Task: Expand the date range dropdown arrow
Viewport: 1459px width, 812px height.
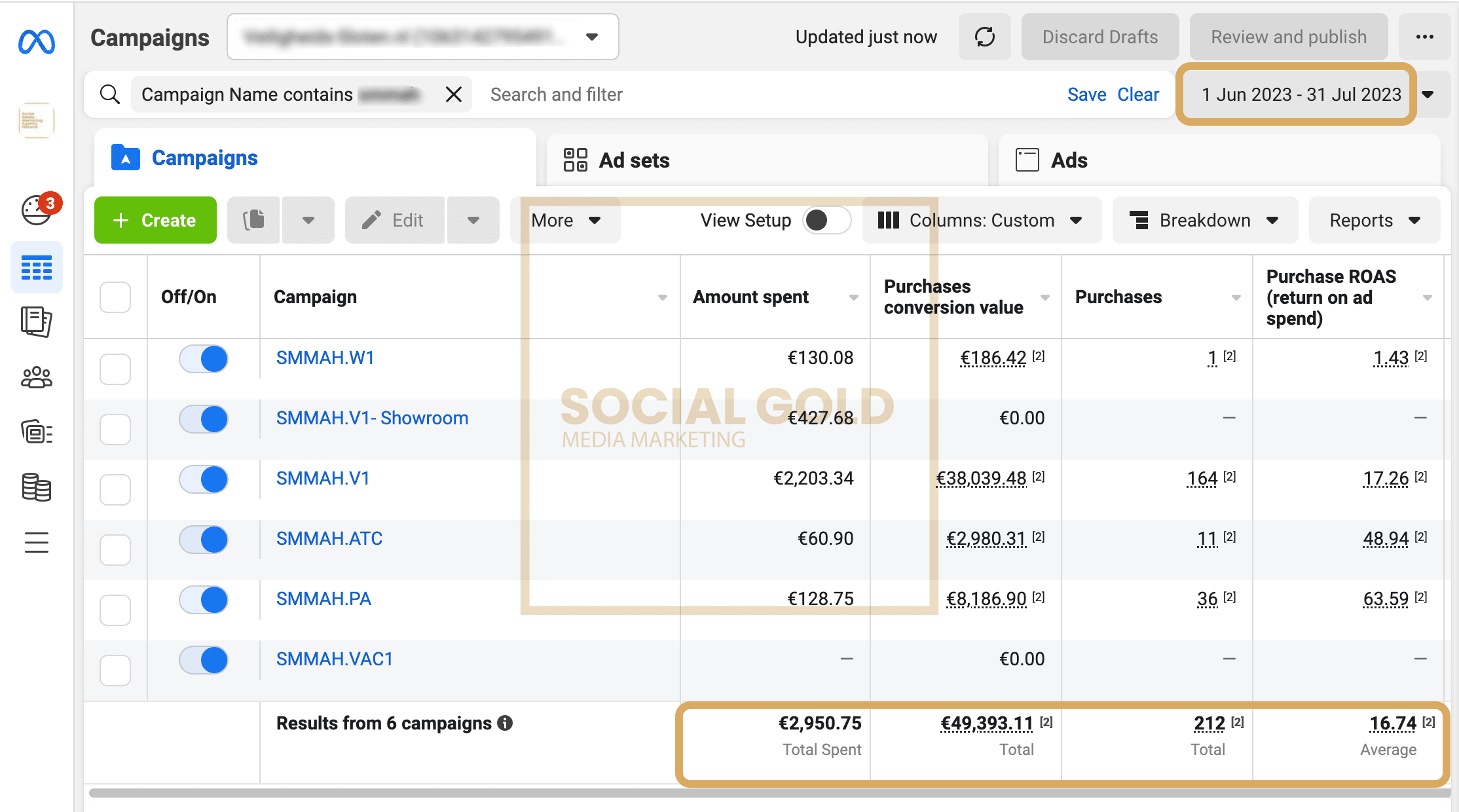Action: tap(1428, 94)
